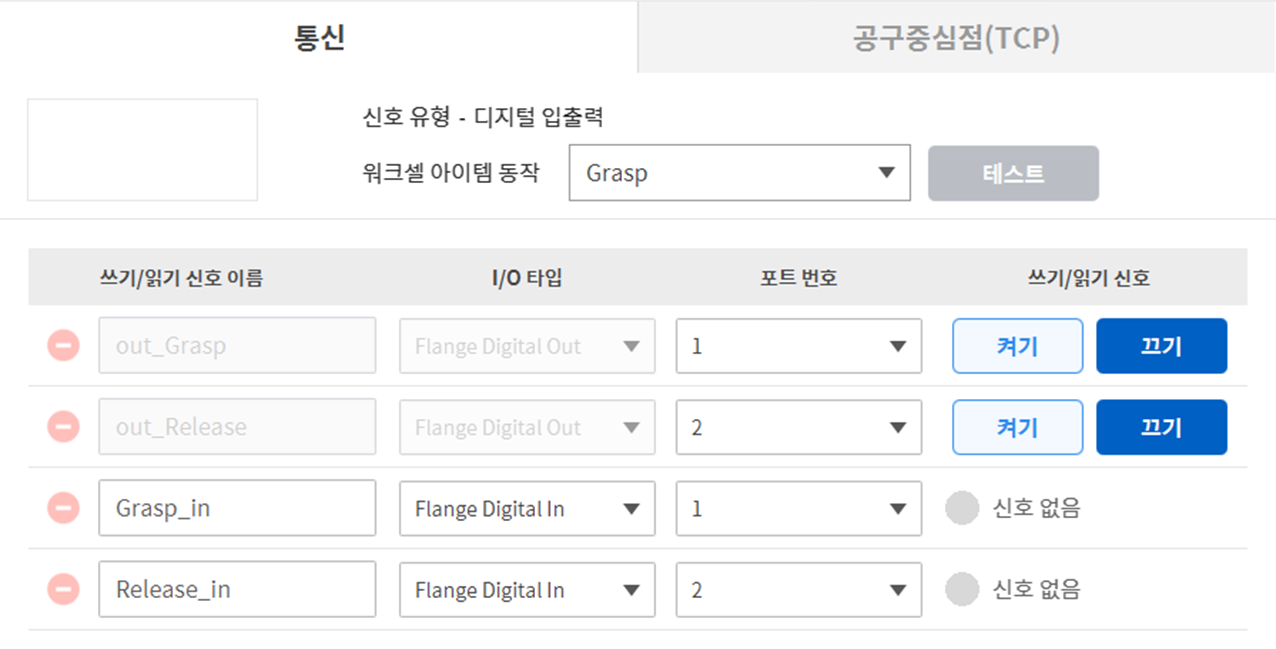
Task: Click the Release_in signal name field
Action: (237, 590)
